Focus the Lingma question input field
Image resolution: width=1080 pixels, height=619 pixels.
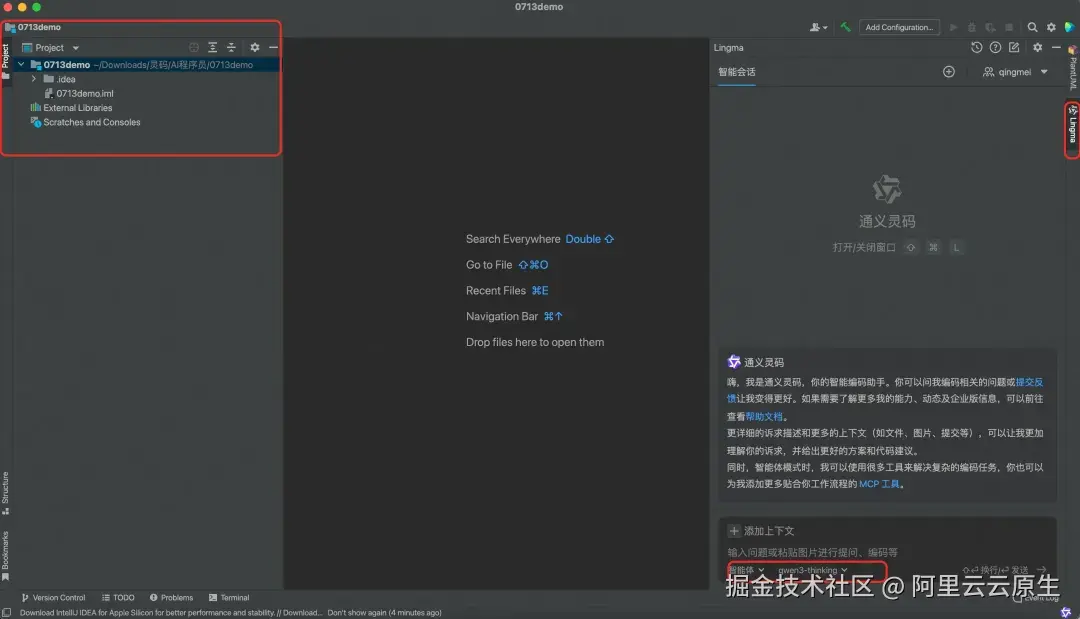pos(886,552)
